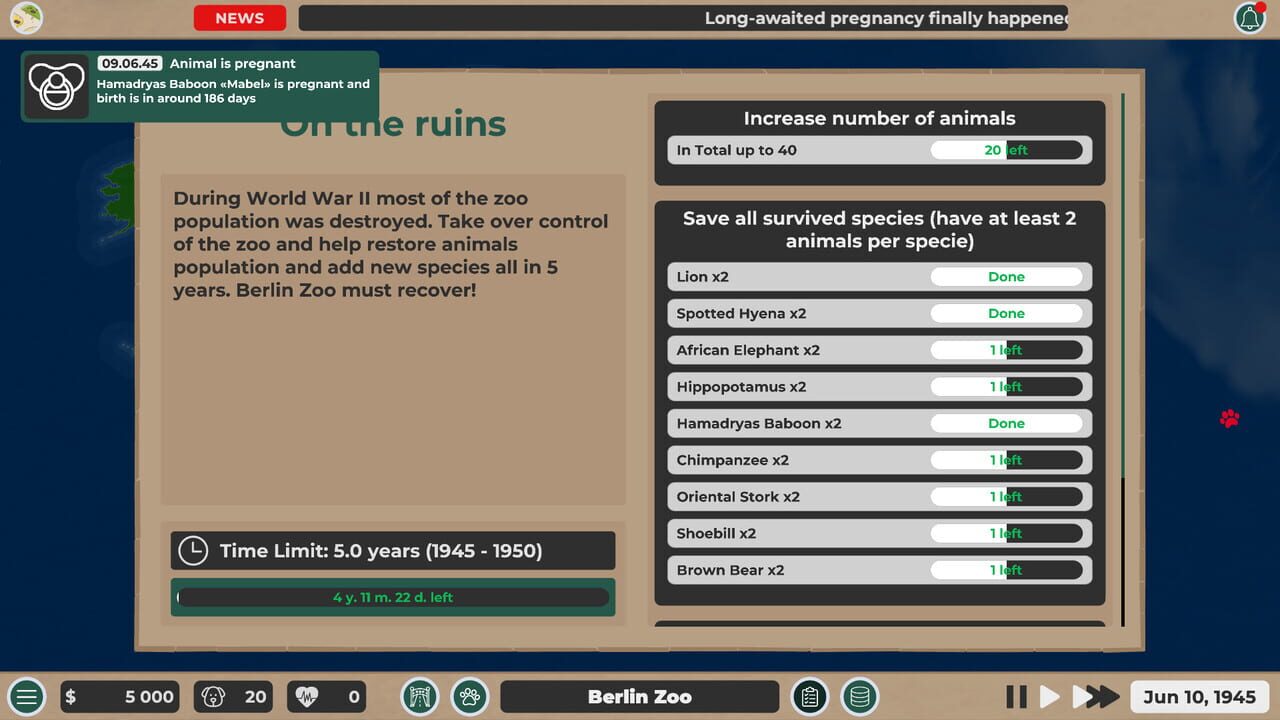This screenshot has width=1280, height=720.
Task: Click the notifications bell icon
Action: point(1249,18)
